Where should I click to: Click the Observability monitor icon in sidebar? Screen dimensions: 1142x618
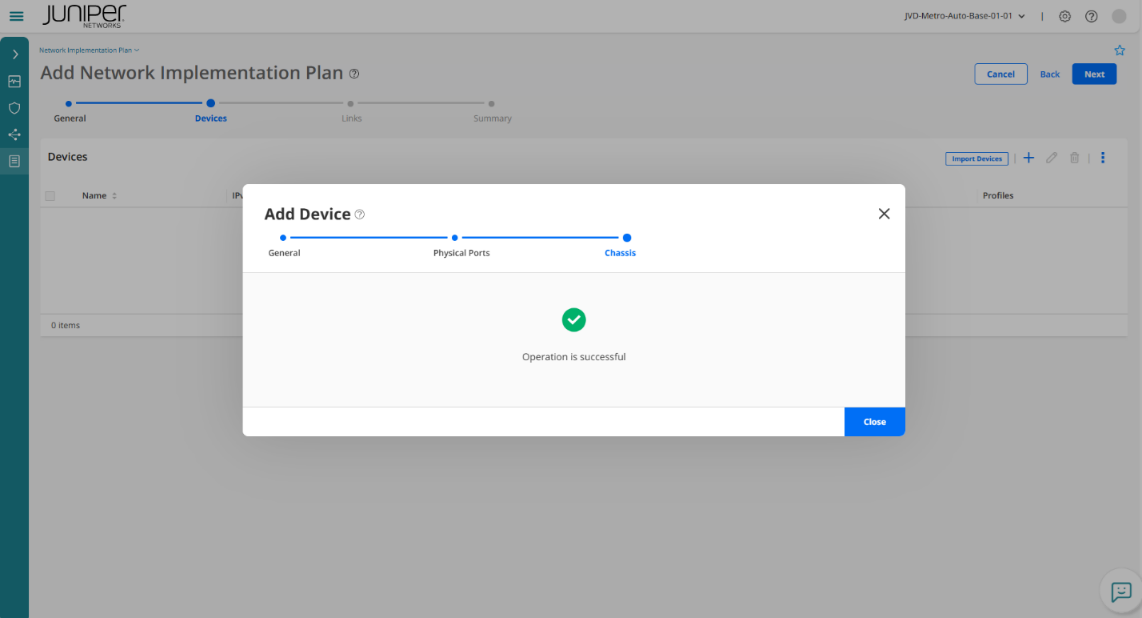click(14, 81)
